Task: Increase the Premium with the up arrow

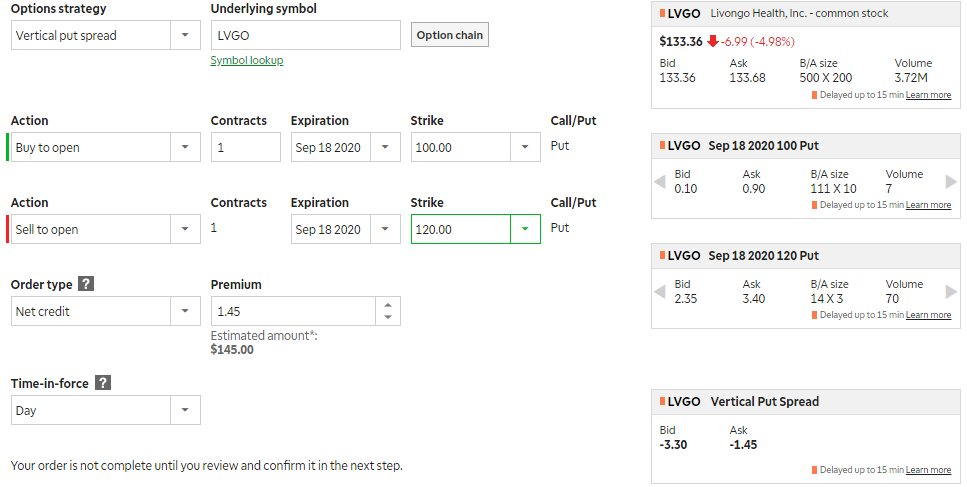Action: (x=388, y=305)
